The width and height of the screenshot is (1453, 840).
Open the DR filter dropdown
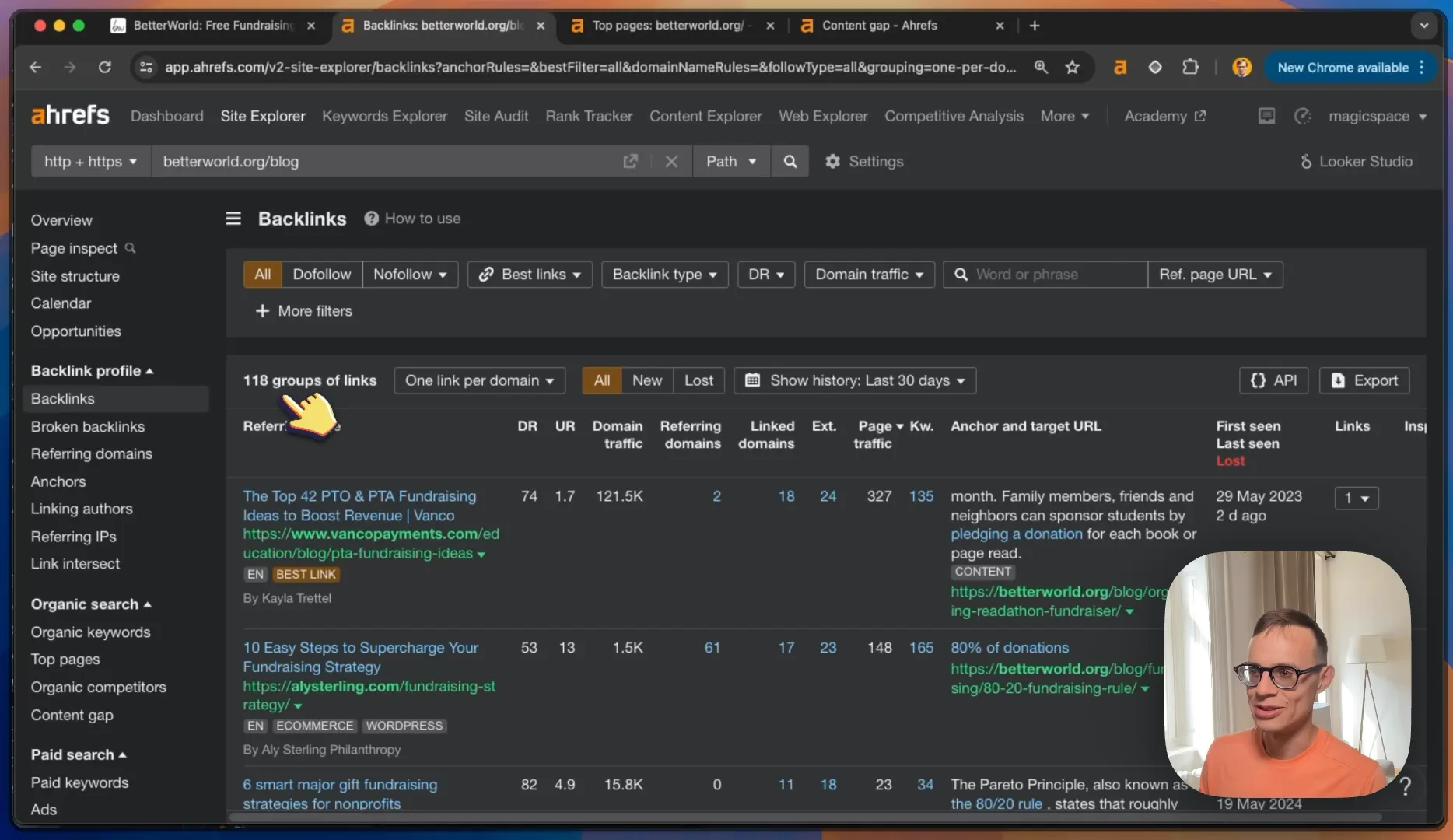click(x=765, y=274)
